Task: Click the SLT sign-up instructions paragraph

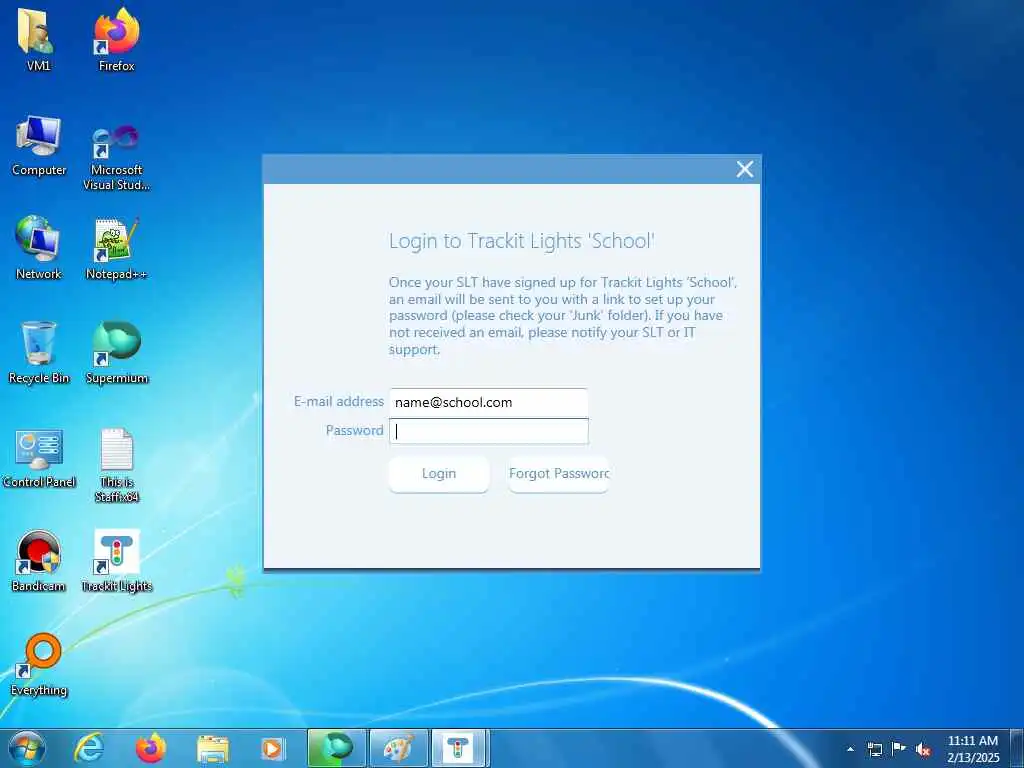Action: (563, 315)
